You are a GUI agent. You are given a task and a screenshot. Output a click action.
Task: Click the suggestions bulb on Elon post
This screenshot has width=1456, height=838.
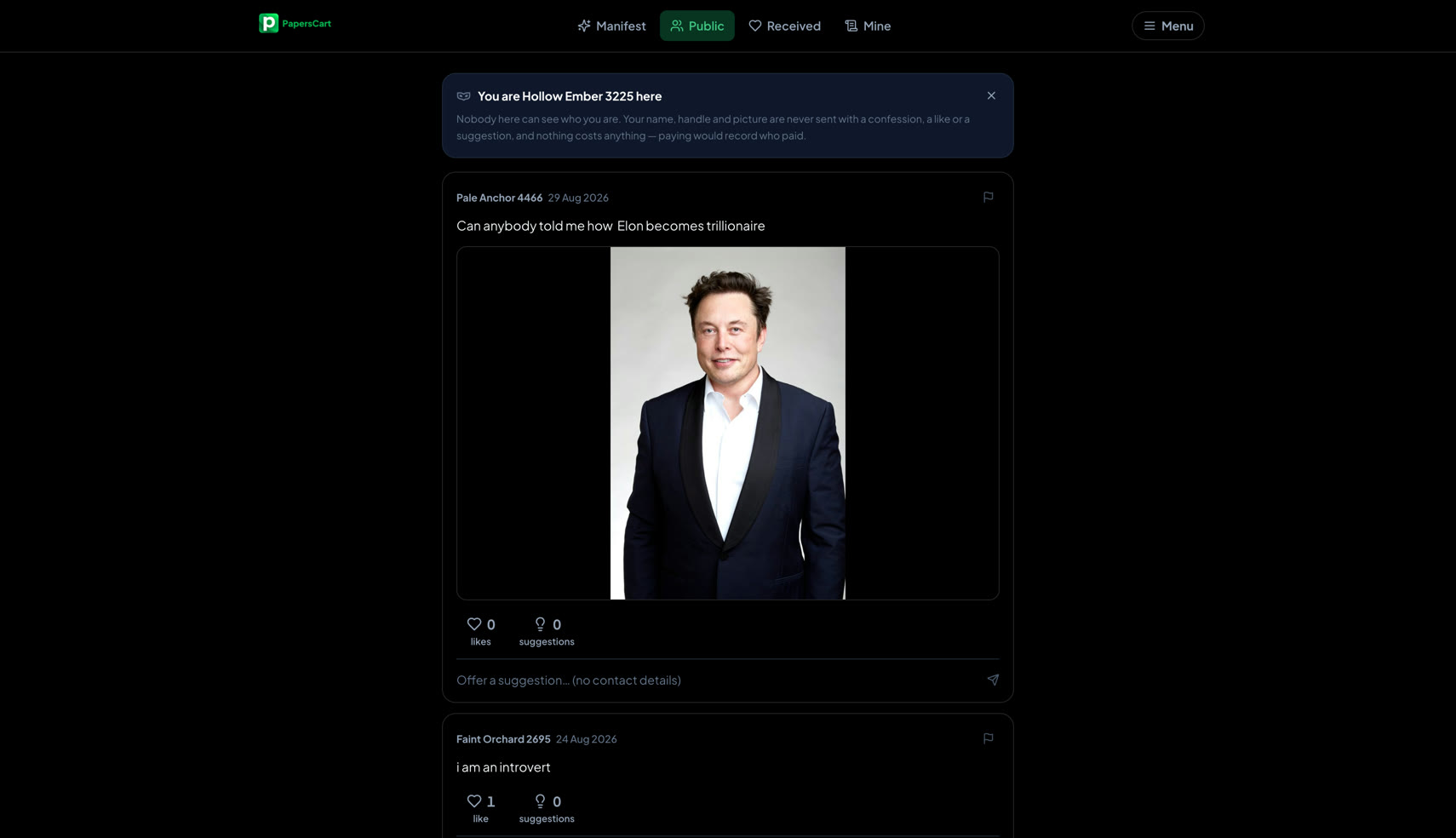pyautogui.click(x=547, y=631)
